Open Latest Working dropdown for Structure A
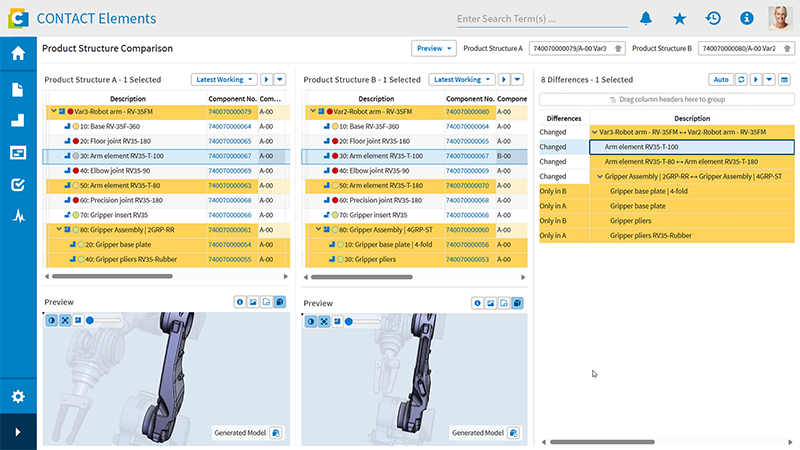The image size is (800, 450). [224, 79]
